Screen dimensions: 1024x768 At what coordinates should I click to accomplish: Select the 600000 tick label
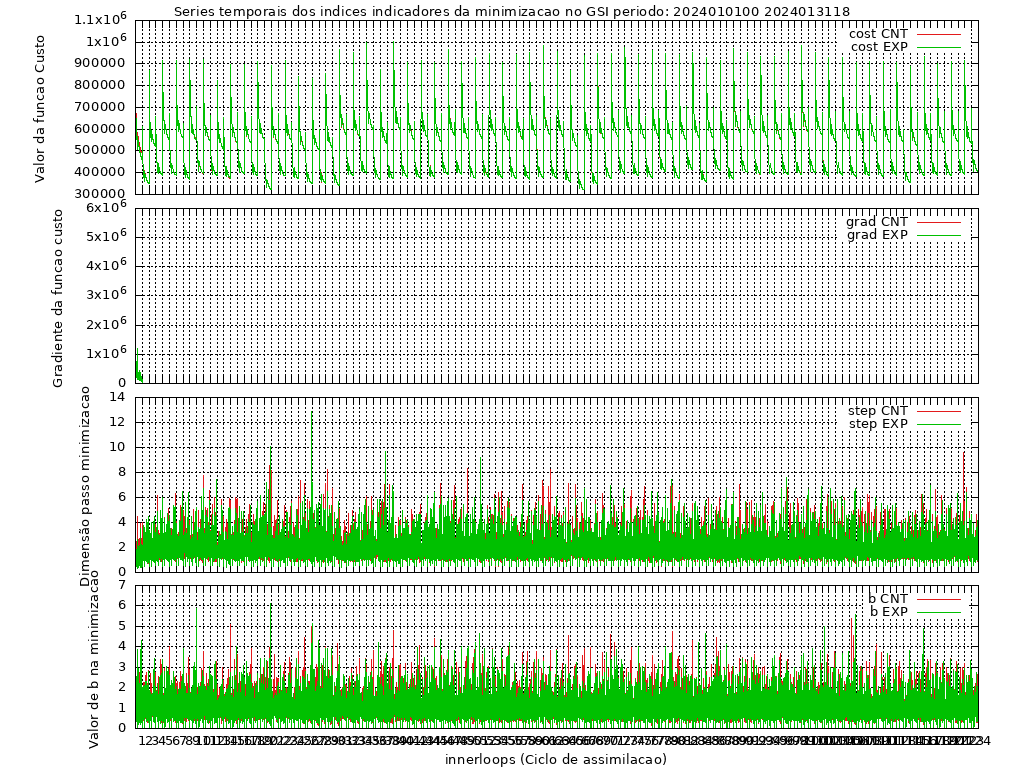99,129
